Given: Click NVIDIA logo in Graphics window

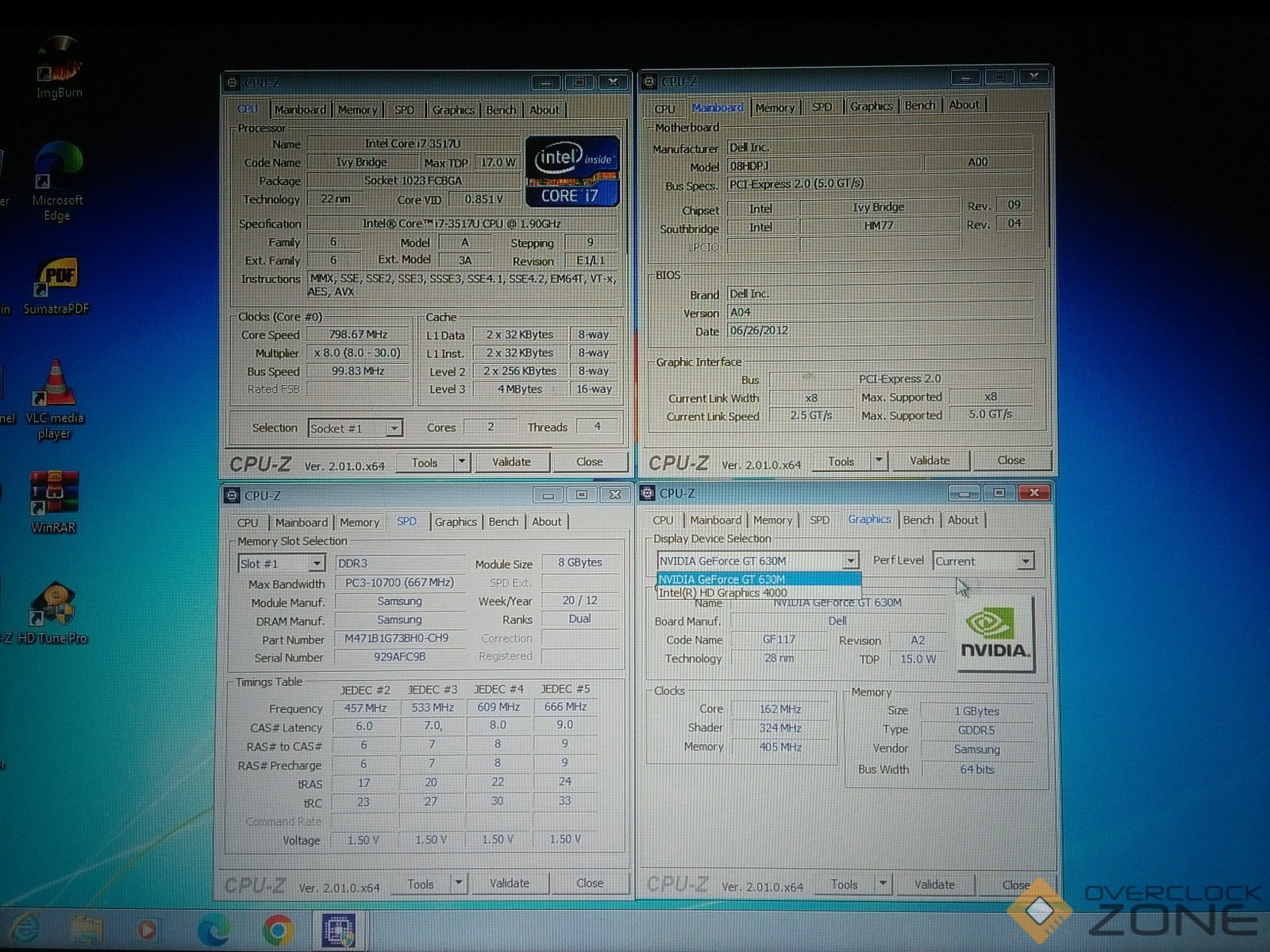Looking at the screenshot, I should [995, 635].
